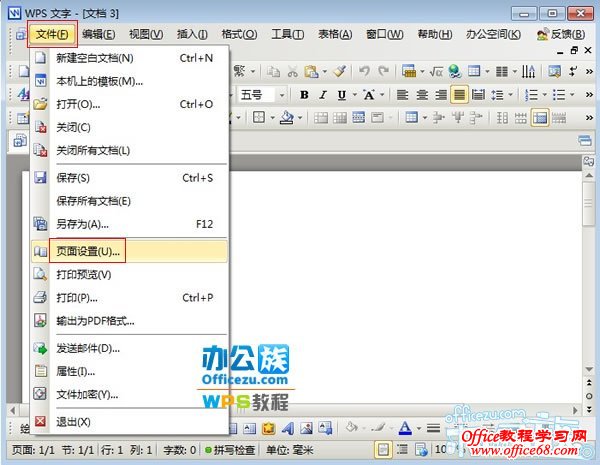Click the columns layout icon
The image size is (600, 465).
(502, 72)
